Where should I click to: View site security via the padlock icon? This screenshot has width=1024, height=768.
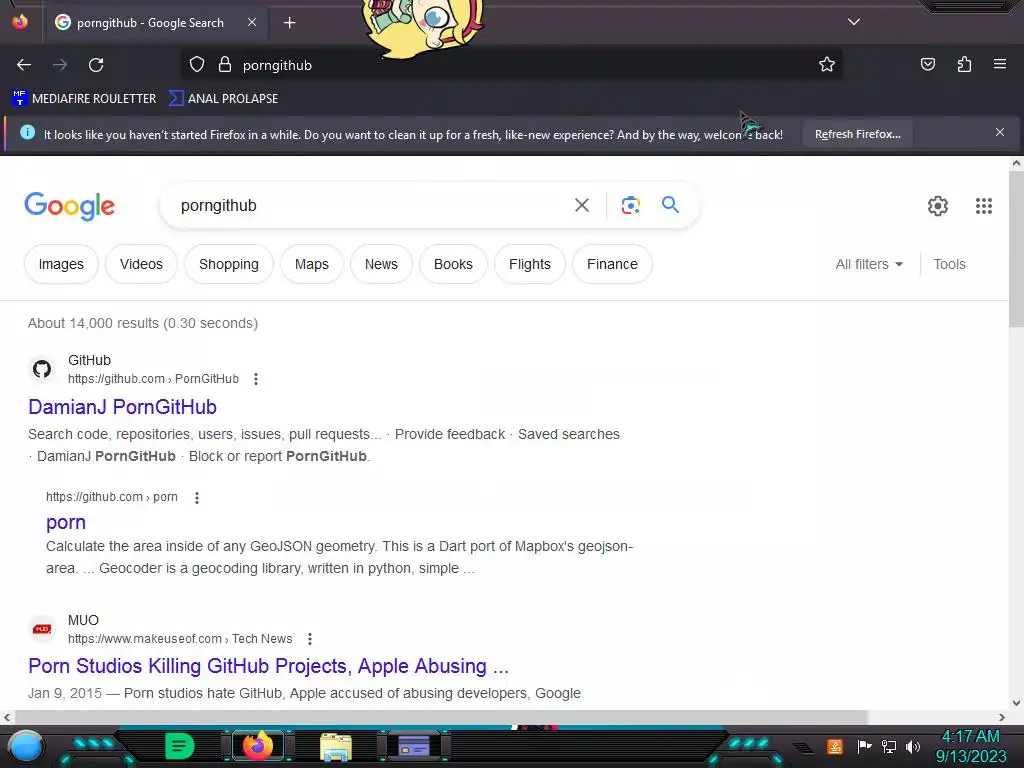tap(225, 65)
